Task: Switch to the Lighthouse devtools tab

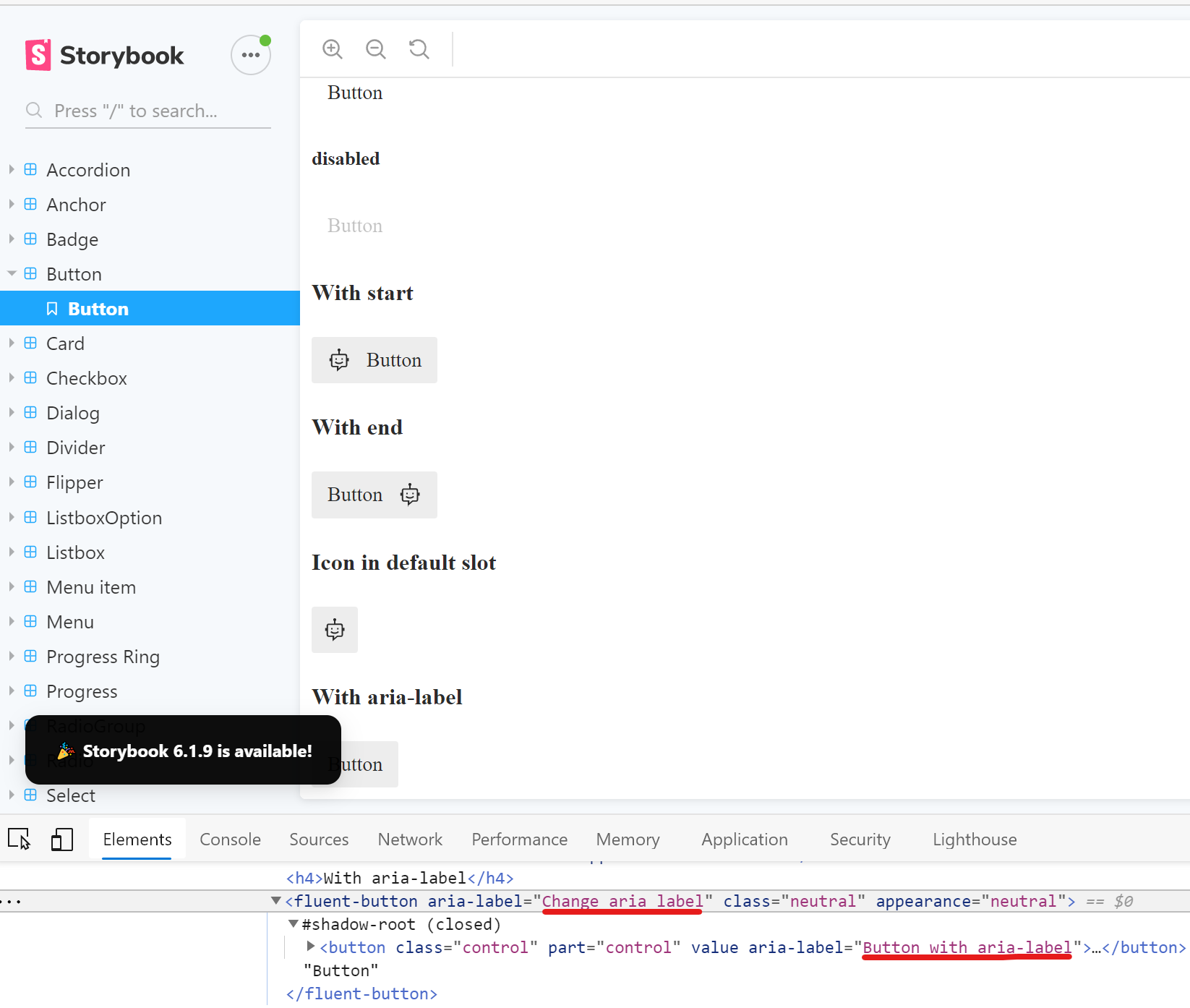Action: coord(975,840)
